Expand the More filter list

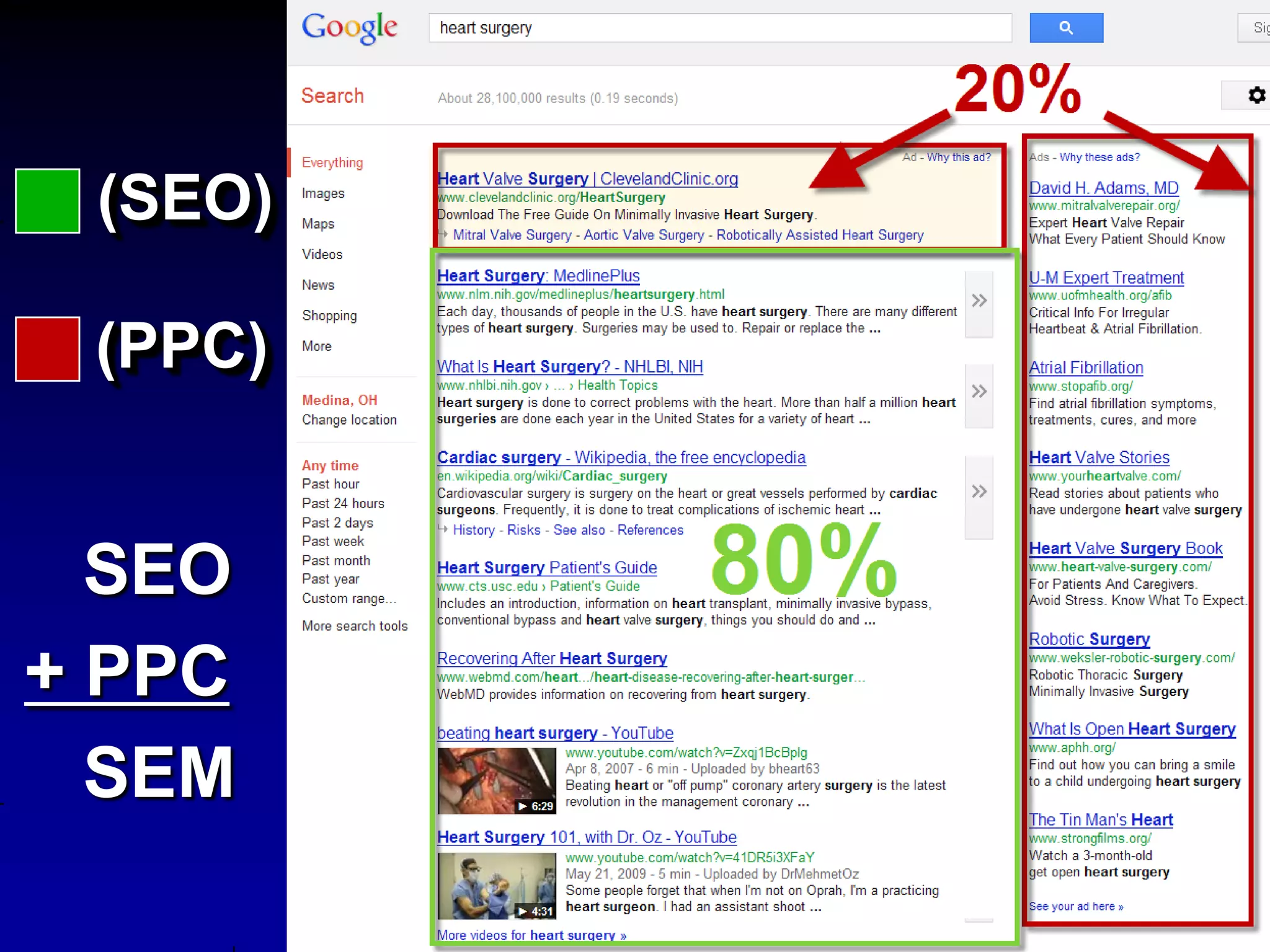point(317,346)
